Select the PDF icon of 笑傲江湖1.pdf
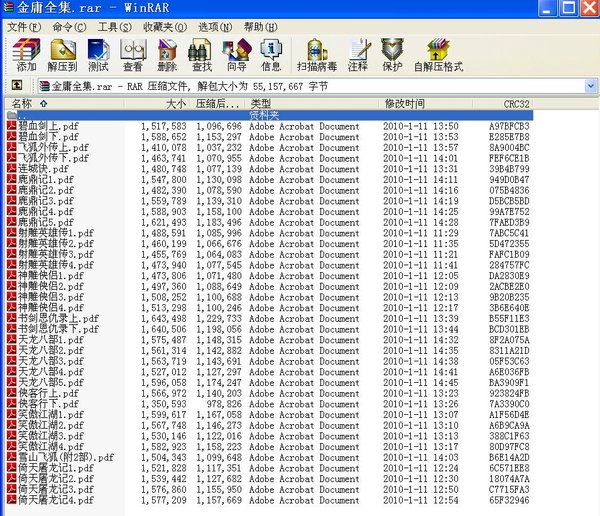 coord(11,415)
